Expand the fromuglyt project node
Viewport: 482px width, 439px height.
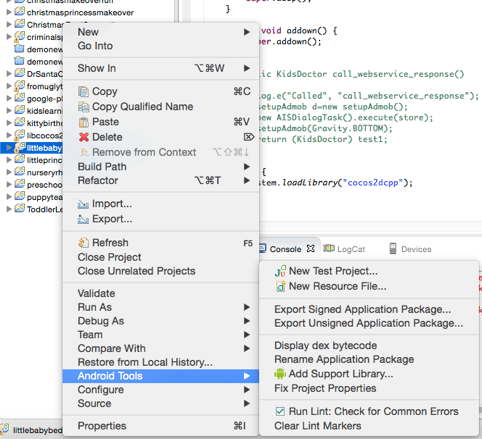(x=9, y=86)
